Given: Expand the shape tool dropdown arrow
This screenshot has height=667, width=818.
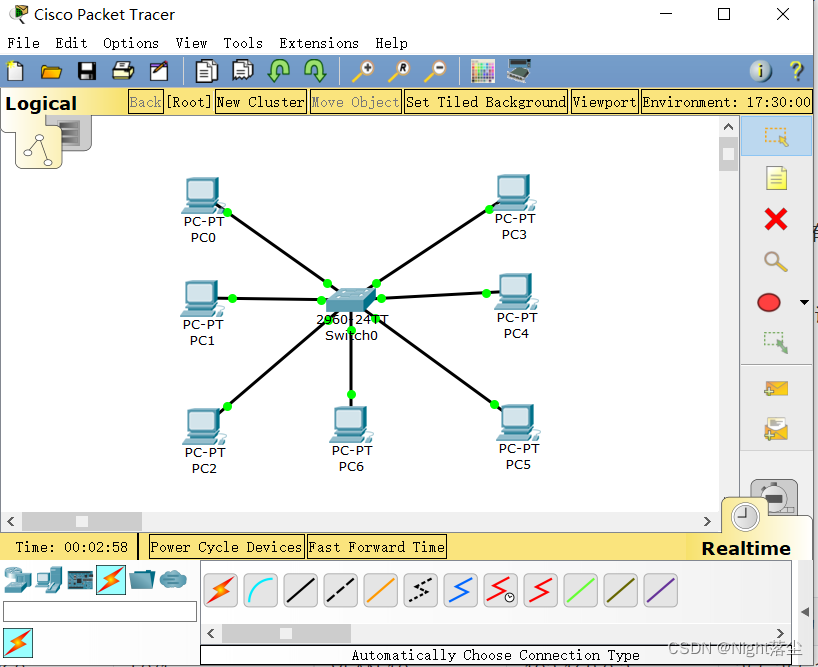Looking at the screenshot, I should (804, 302).
